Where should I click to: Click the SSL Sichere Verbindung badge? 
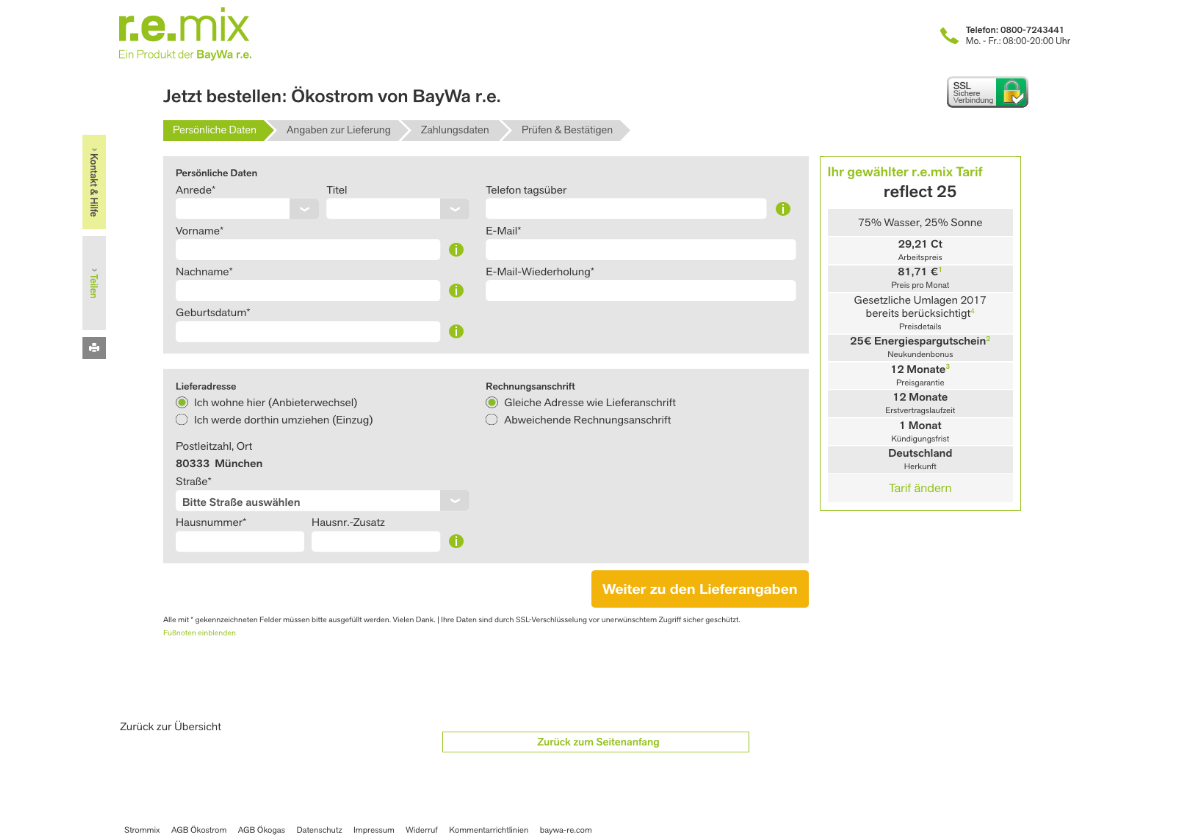click(987, 91)
